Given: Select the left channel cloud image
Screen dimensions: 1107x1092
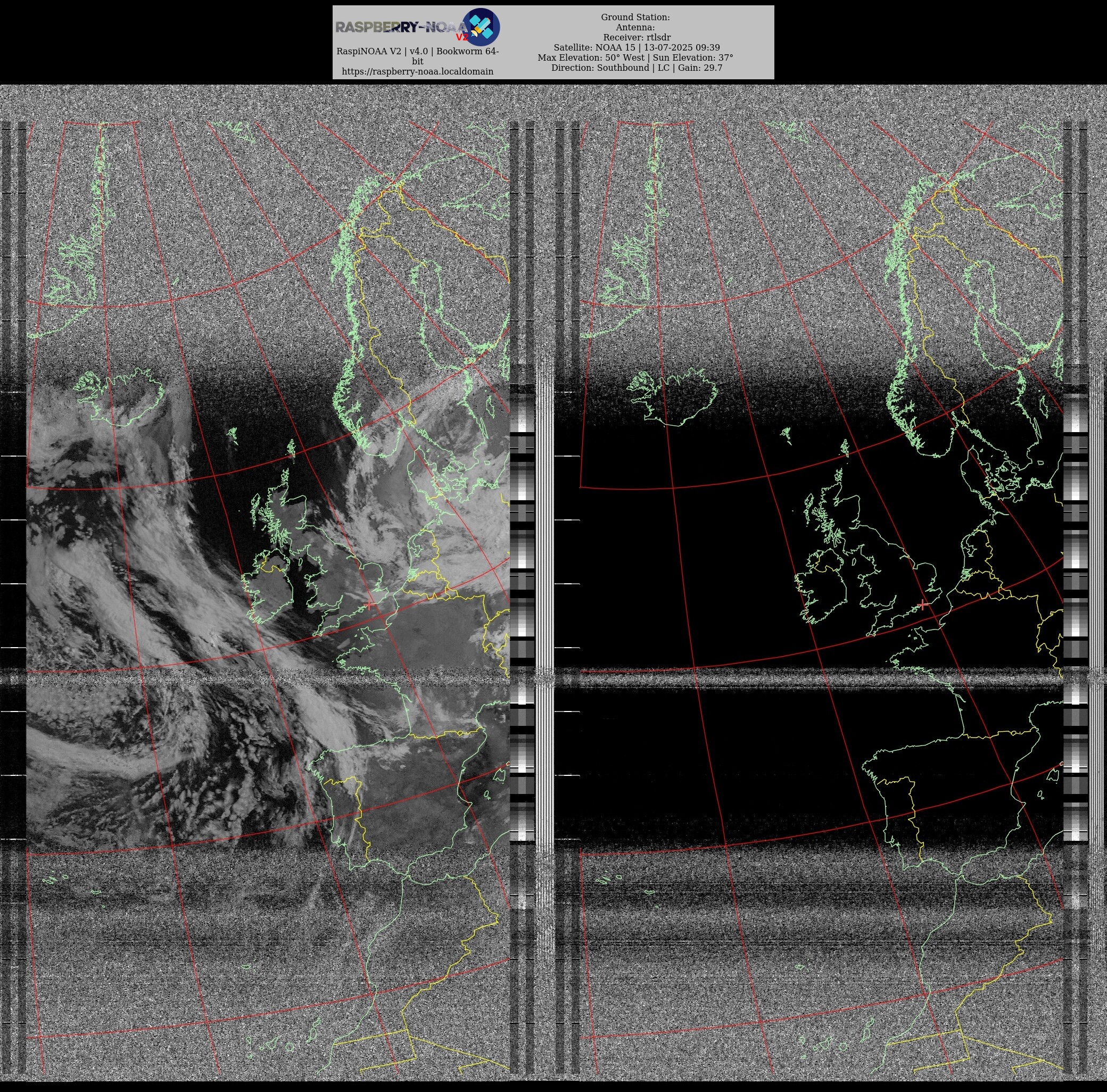Looking at the screenshot, I should [x=268, y=596].
